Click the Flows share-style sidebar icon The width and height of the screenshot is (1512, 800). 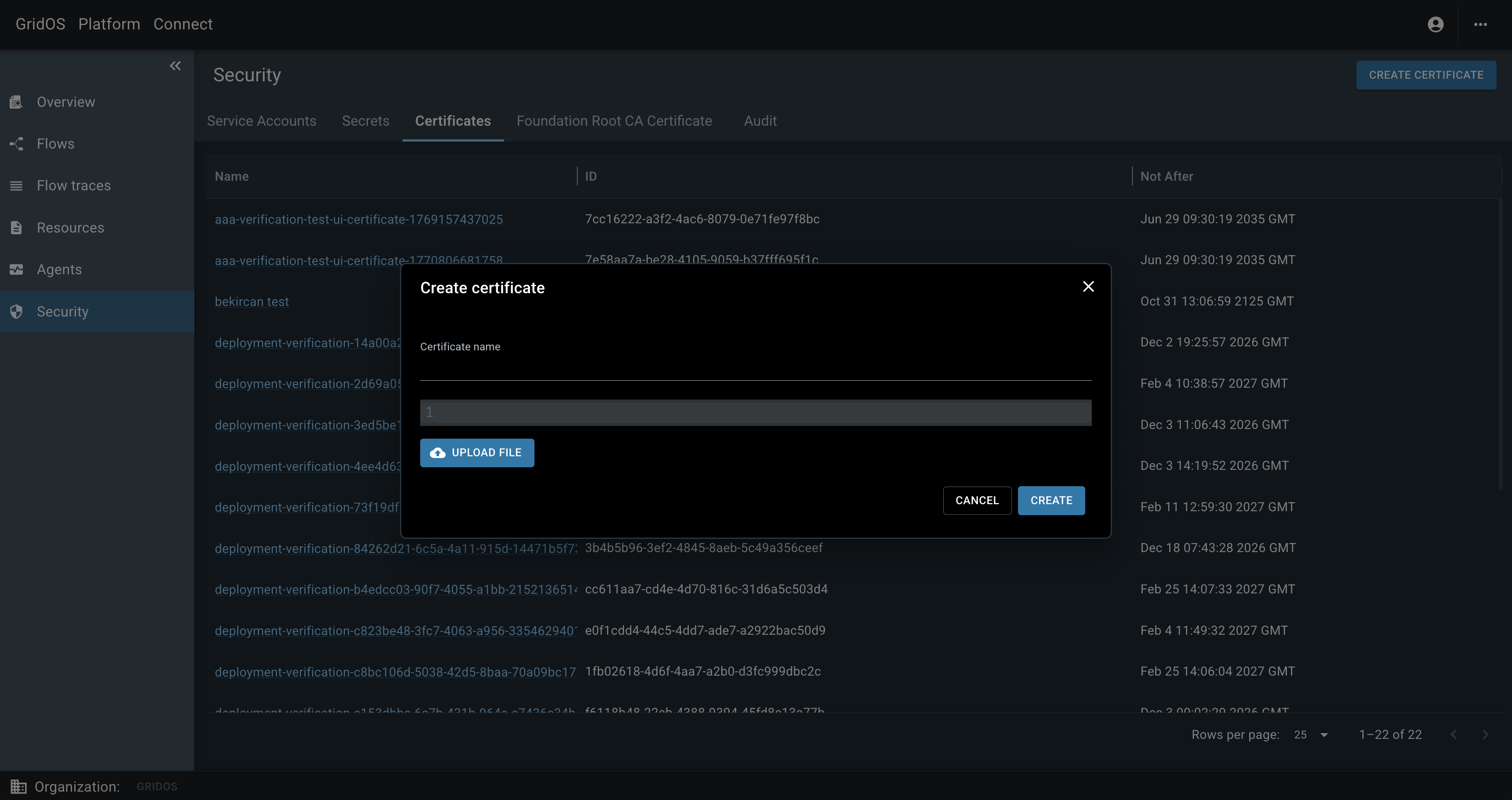point(16,144)
